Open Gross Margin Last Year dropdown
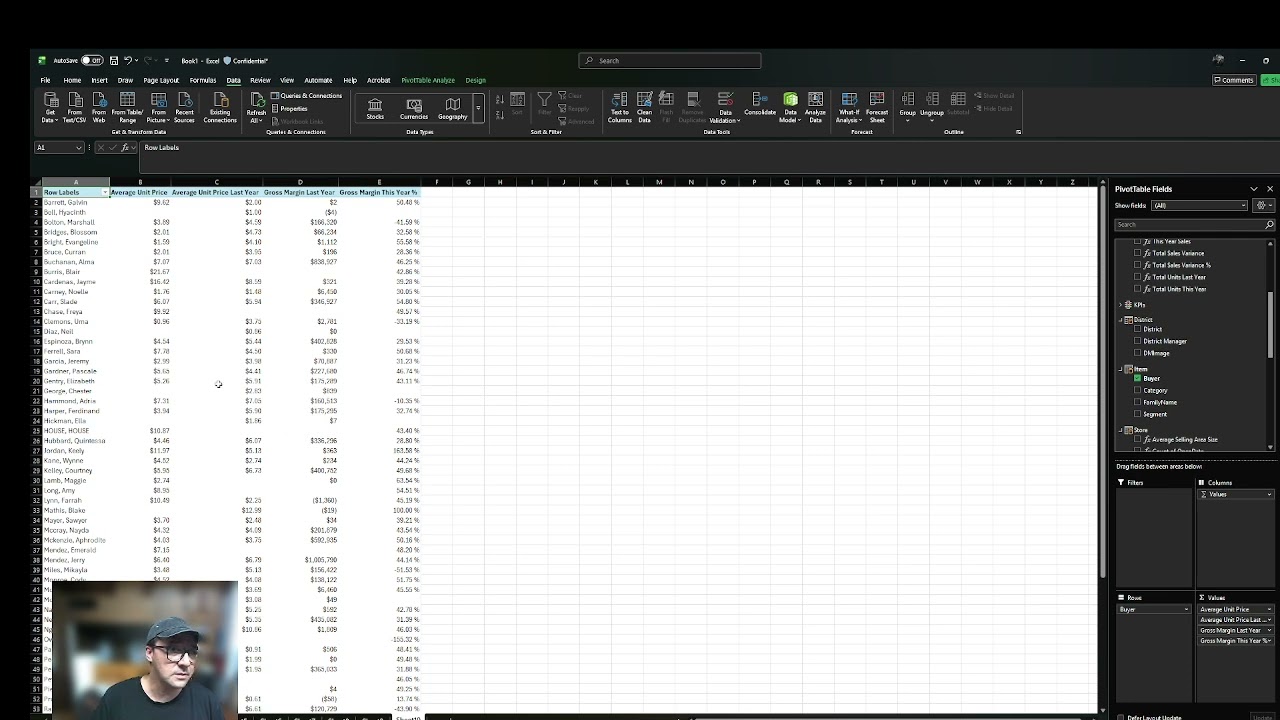Viewport: 1280px width, 720px height. click(1269, 630)
